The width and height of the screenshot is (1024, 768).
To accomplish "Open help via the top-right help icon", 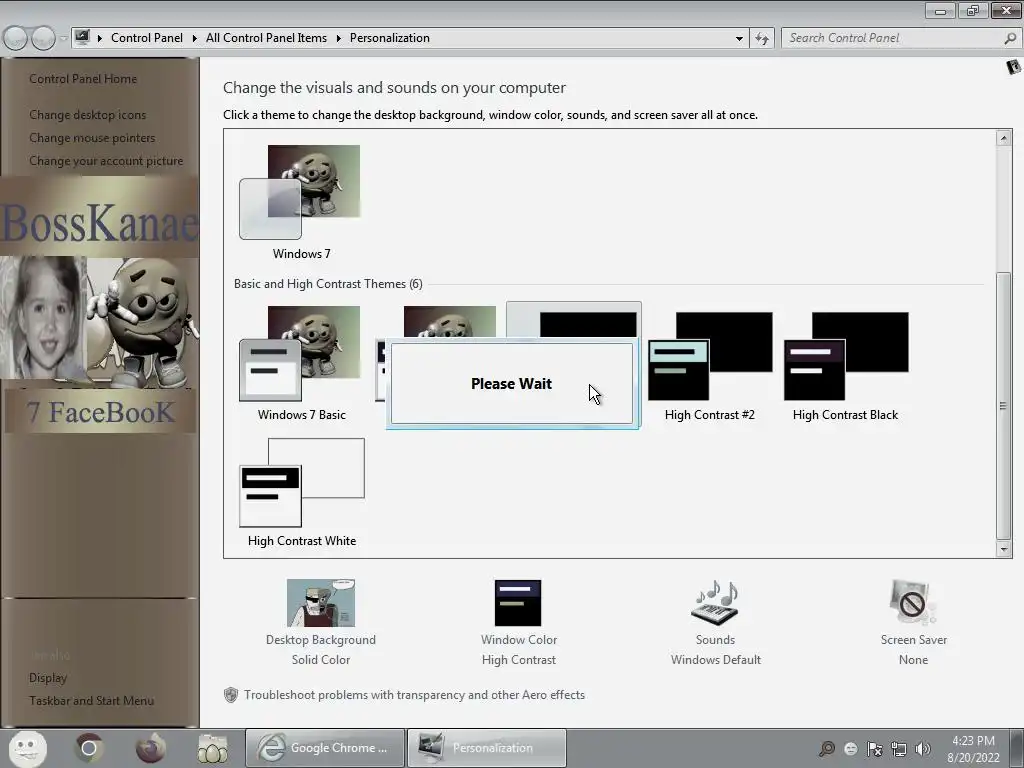I will coord(1013,67).
